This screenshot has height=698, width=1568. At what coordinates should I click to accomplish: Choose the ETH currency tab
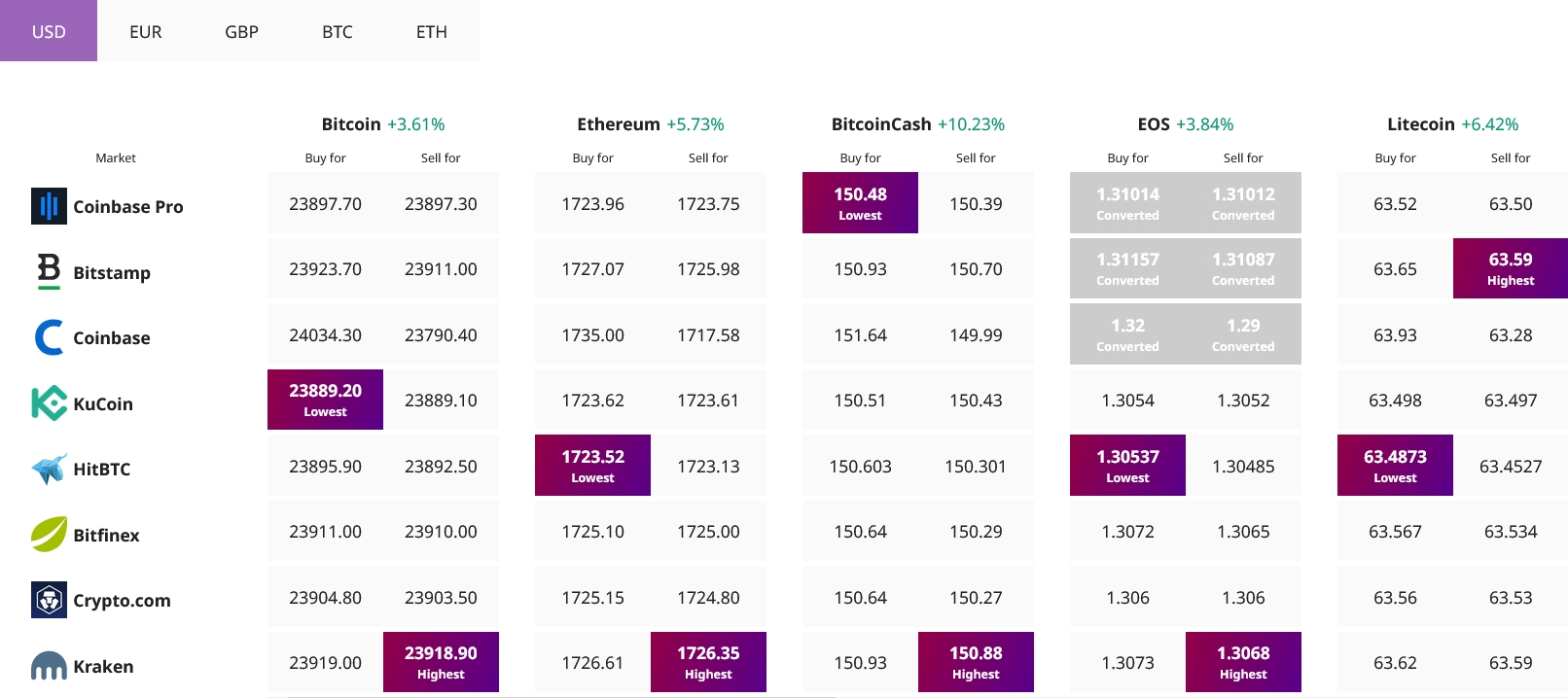coord(432,31)
